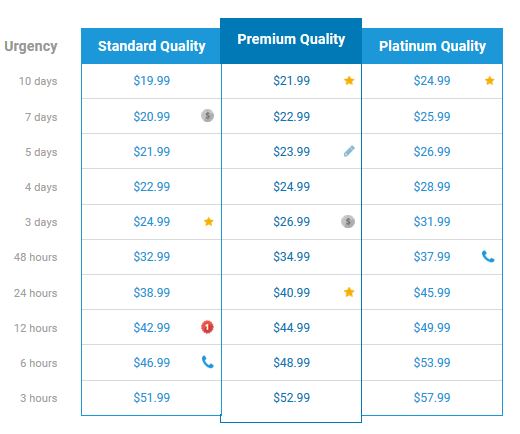Choose the $57.99 Platinum 3 hours price
The height and width of the screenshot is (434, 520).
(432, 397)
